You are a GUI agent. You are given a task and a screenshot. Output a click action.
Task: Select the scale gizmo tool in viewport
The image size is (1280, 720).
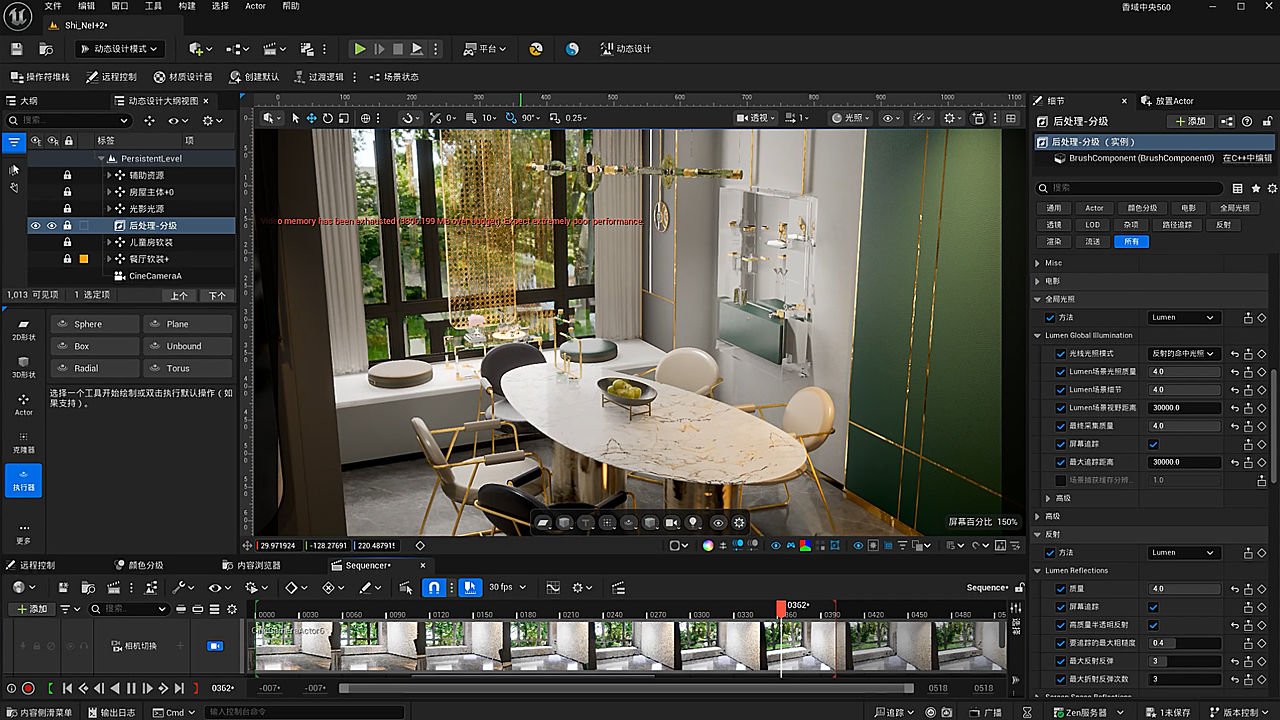click(x=344, y=118)
